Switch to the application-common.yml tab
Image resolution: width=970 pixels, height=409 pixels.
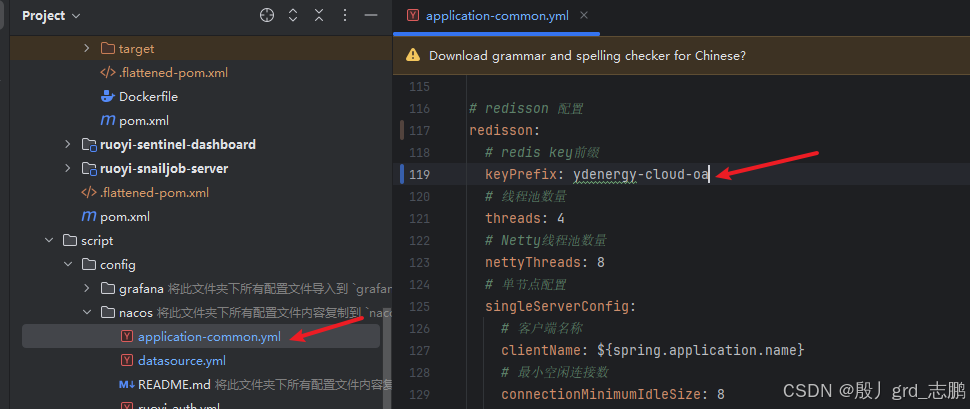(497, 16)
